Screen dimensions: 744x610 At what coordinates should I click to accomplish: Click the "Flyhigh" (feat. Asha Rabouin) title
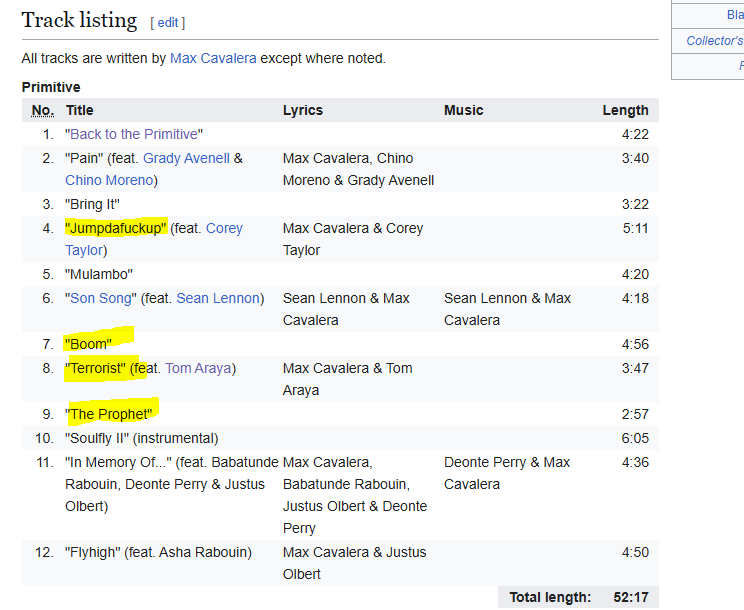click(x=158, y=553)
